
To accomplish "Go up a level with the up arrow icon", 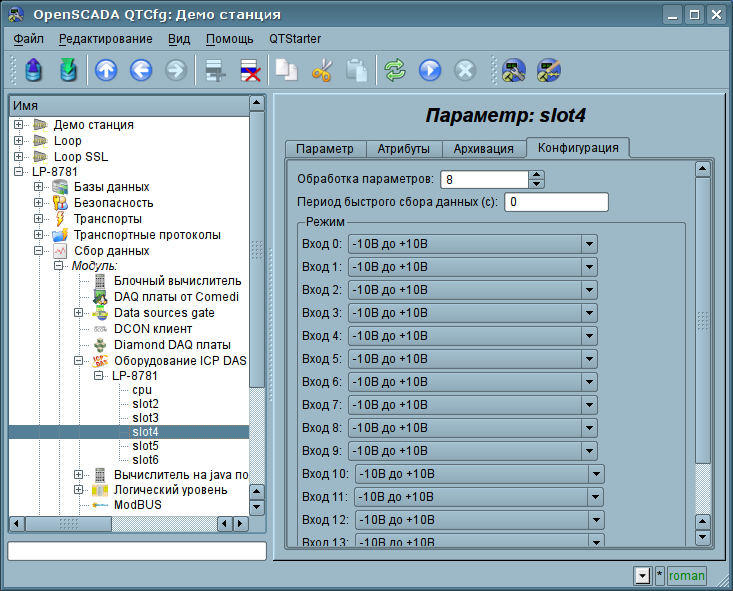I will tap(106, 70).
